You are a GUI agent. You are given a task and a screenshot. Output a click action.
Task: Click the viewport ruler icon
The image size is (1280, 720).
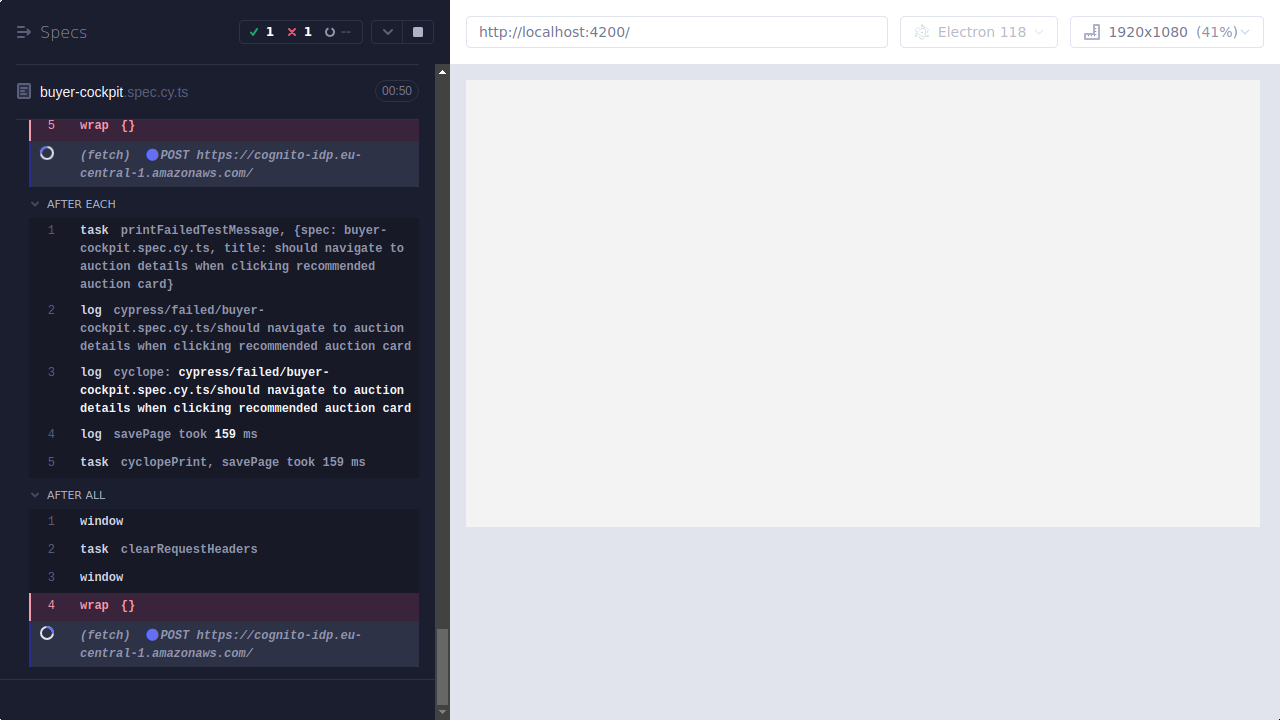pyautogui.click(x=1092, y=32)
